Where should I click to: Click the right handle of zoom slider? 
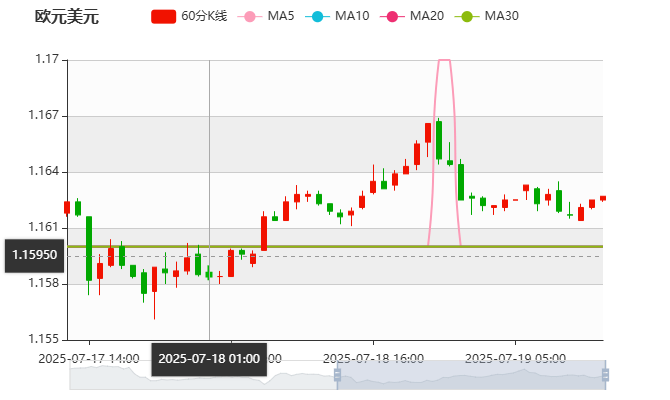605,375
